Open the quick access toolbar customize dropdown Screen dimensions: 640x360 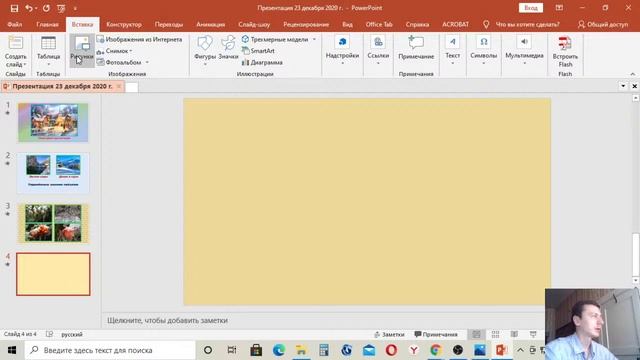[x=75, y=8]
